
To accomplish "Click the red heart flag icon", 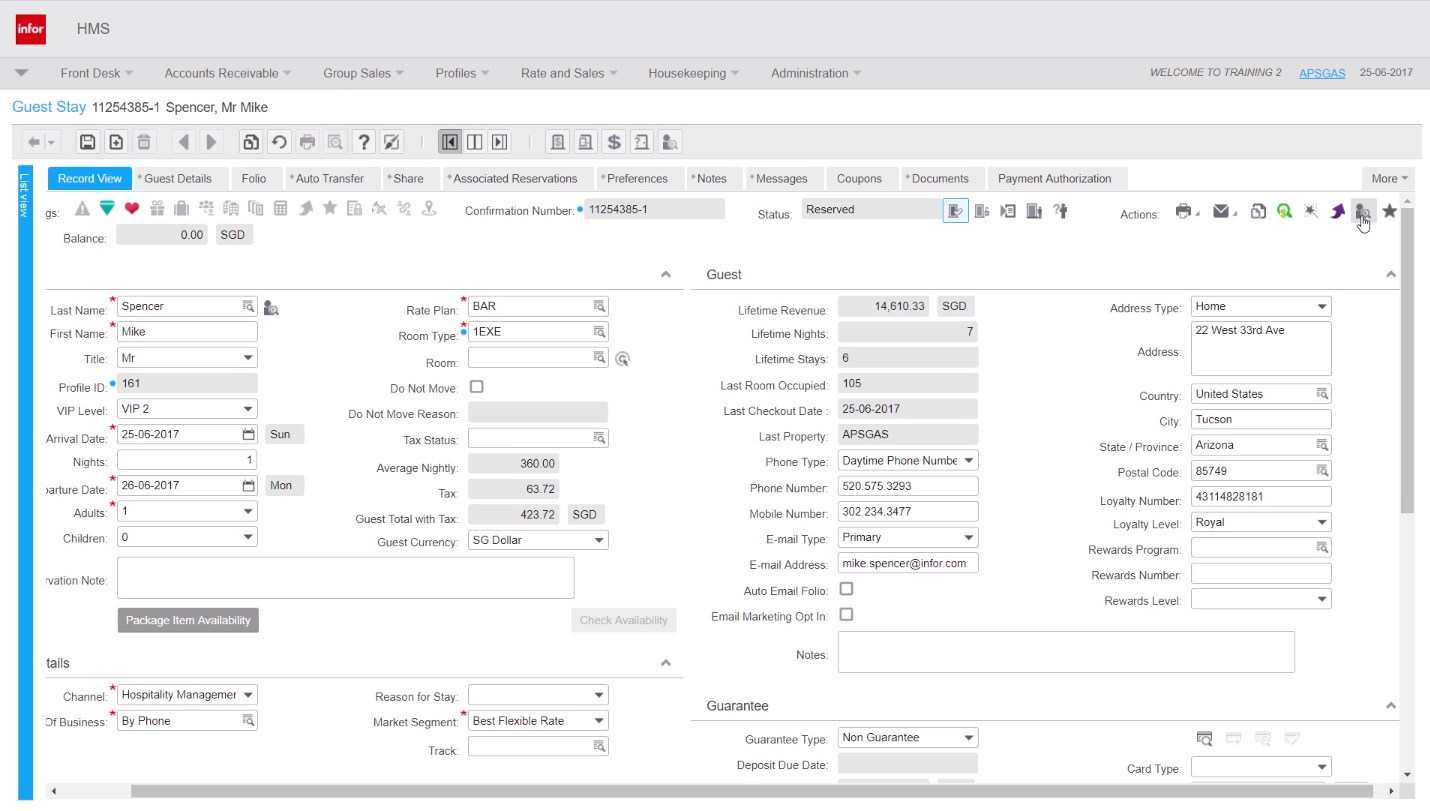I will (132, 209).
